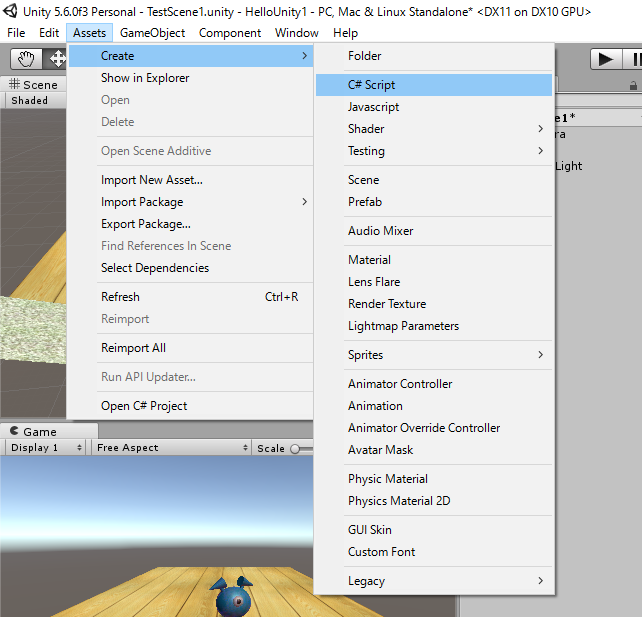Expand the Shader submenu

(x=434, y=129)
